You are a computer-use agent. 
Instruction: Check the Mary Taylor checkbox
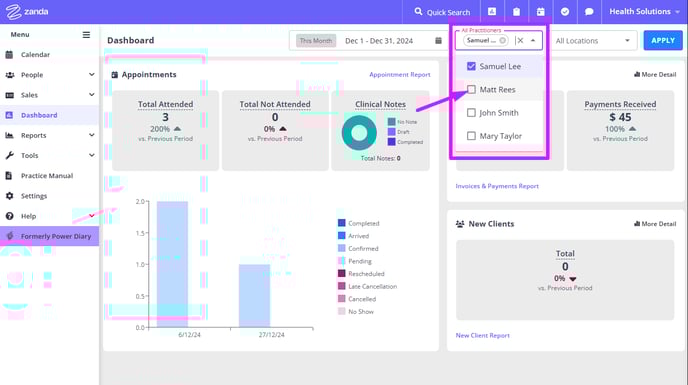(x=471, y=136)
